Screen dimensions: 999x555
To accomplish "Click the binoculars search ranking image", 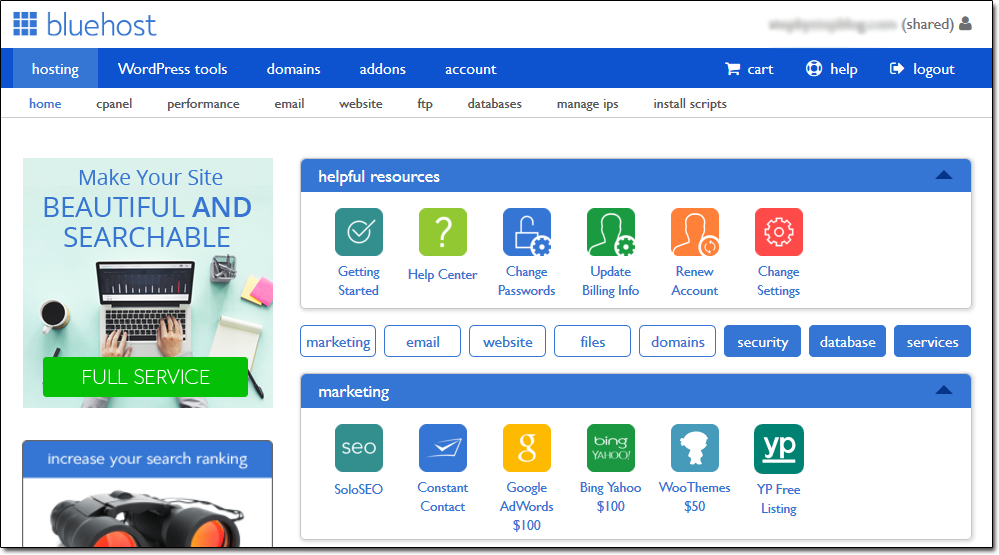I will pos(146,517).
